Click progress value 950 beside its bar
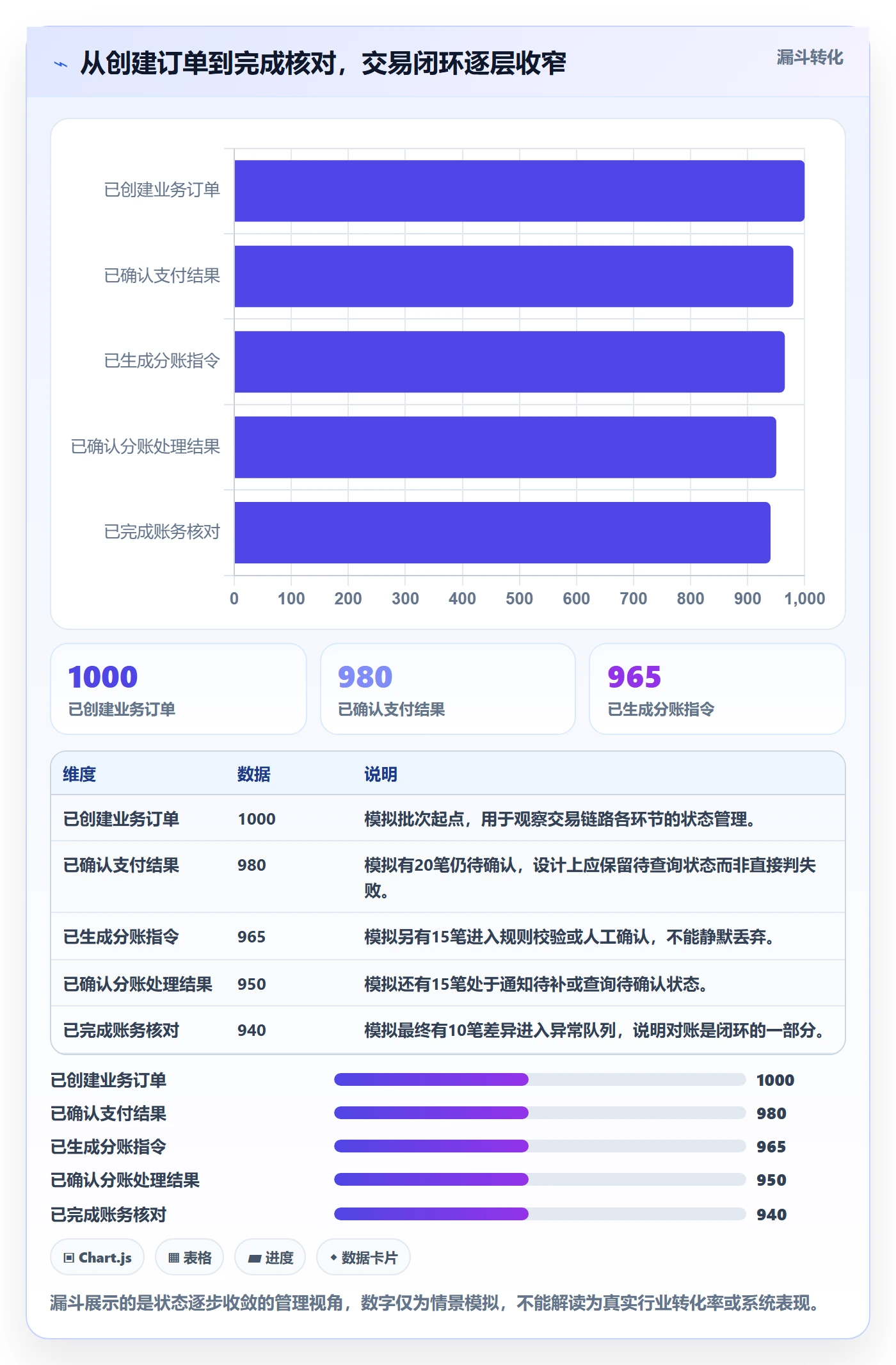Image resolution: width=896 pixels, height=1365 pixels. [x=771, y=1180]
